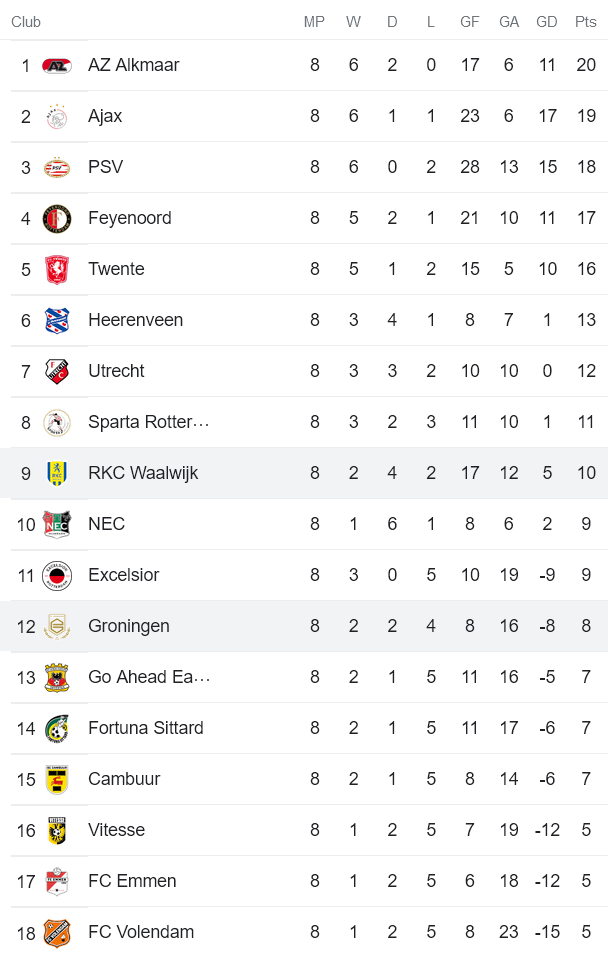608x960 pixels.
Task: Click the Excelsior club crest
Action: tap(57, 576)
